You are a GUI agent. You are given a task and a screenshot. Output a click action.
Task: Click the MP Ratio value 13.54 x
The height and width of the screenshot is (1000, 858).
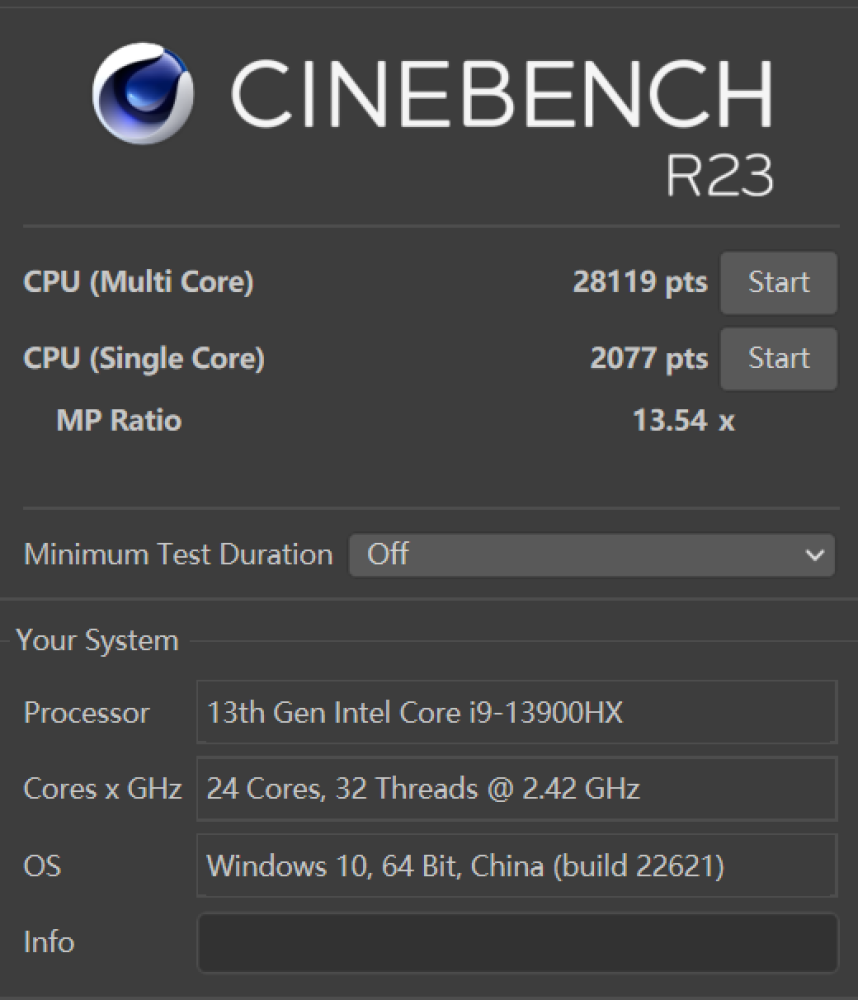tap(683, 421)
